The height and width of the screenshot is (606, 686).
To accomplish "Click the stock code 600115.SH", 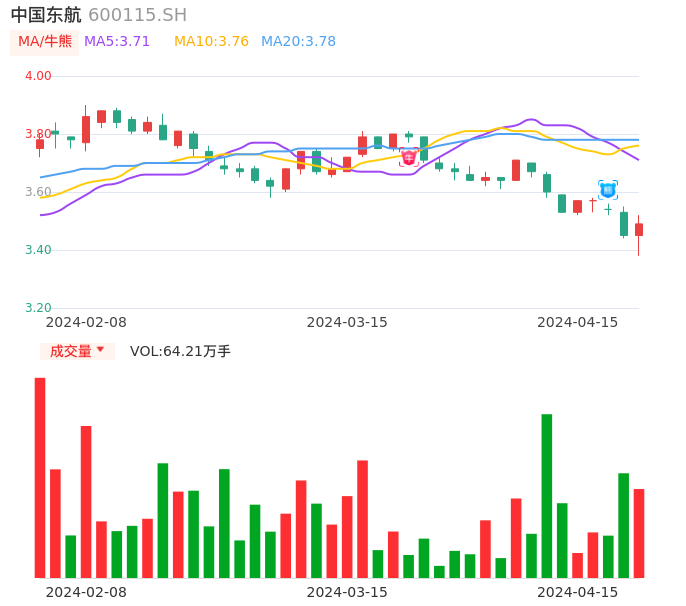I will point(137,15).
